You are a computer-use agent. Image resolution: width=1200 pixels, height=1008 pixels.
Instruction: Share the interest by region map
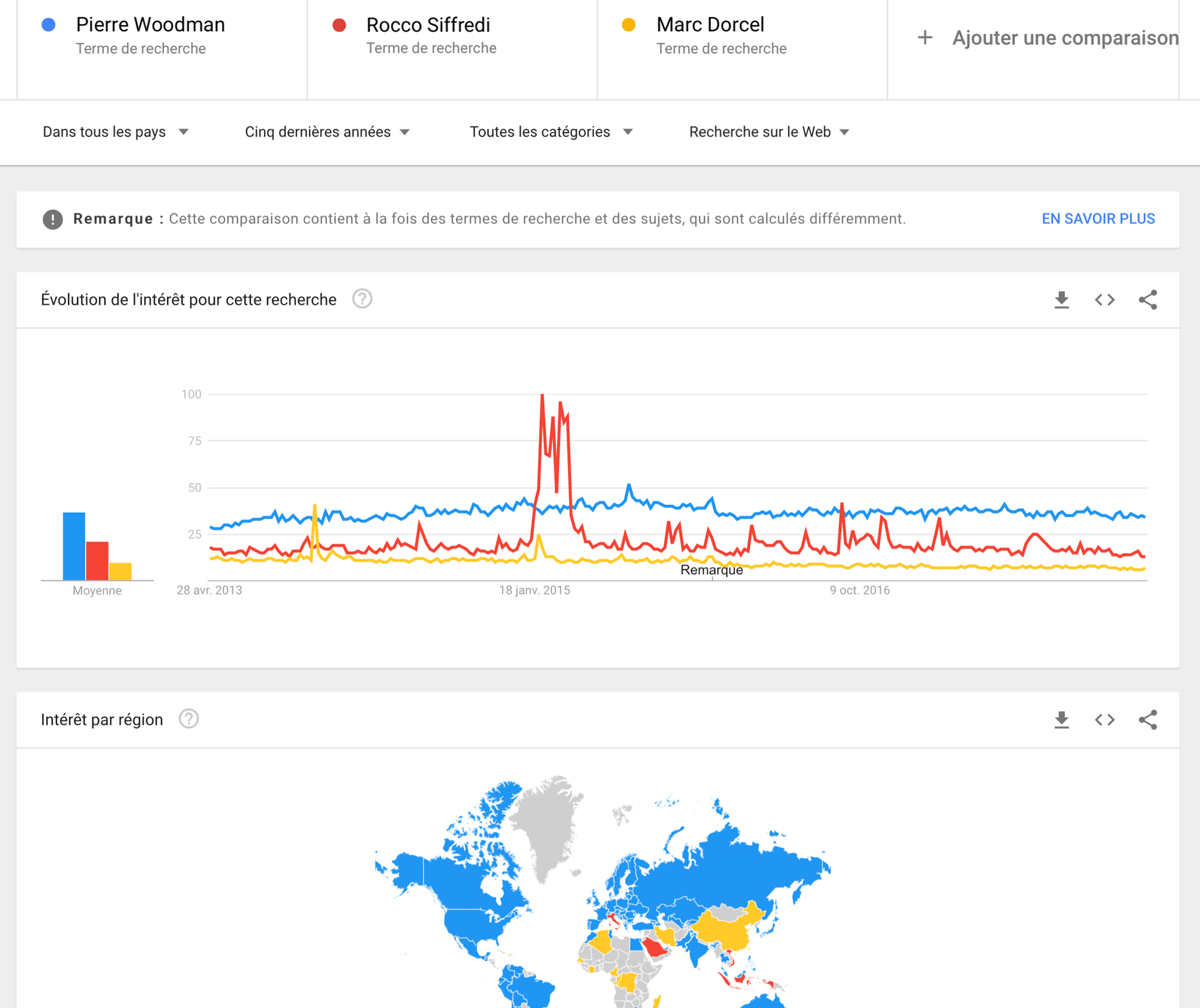[x=1148, y=719]
